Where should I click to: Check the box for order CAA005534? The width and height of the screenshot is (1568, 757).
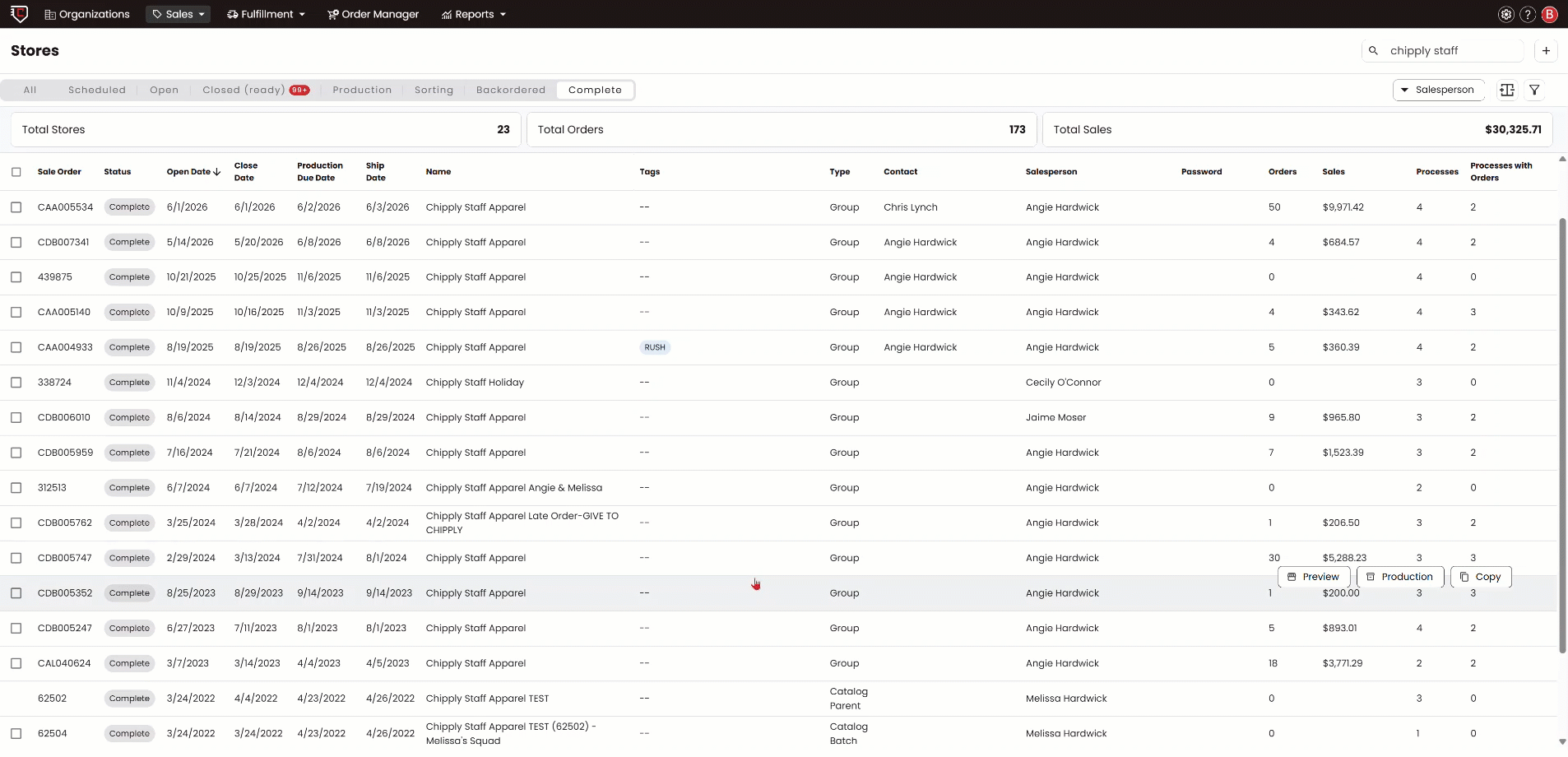(16, 207)
